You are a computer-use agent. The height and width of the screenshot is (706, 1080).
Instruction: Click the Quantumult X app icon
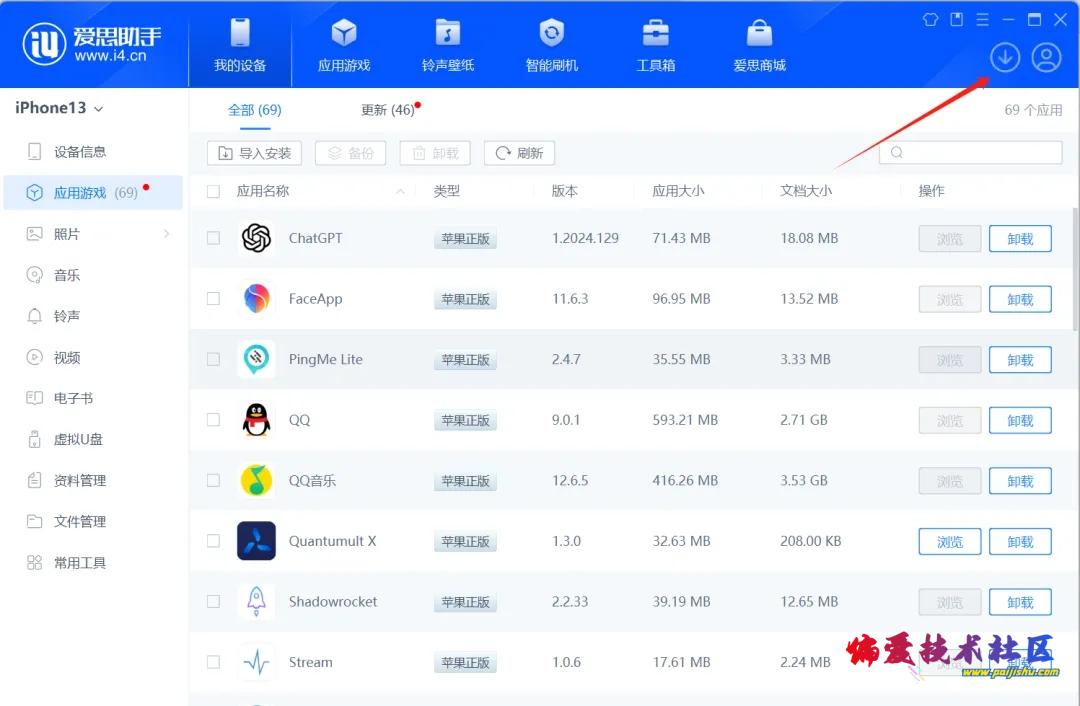[256, 541]
